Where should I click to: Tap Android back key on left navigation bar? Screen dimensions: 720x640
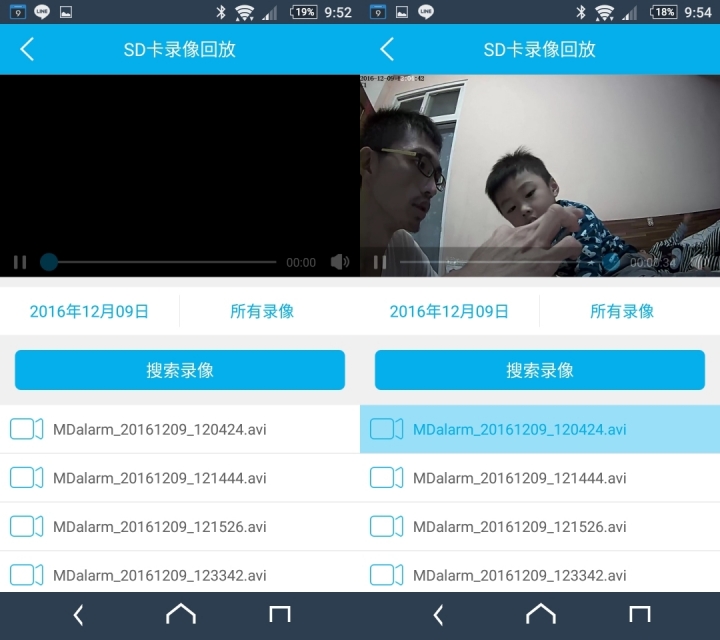[79, 615]
